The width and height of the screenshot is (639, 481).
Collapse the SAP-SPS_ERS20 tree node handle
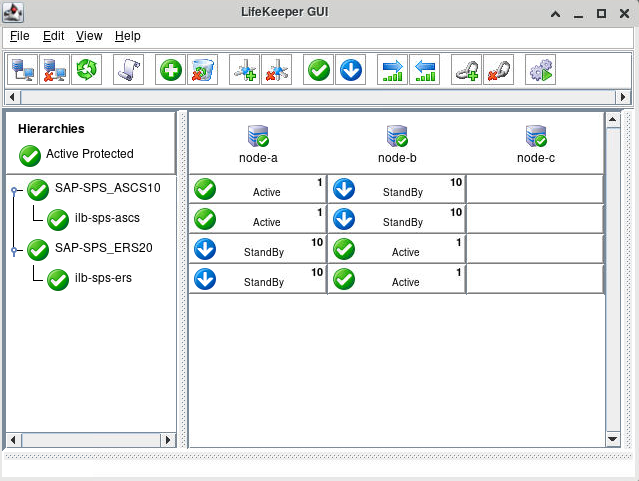tap(14, 250)
